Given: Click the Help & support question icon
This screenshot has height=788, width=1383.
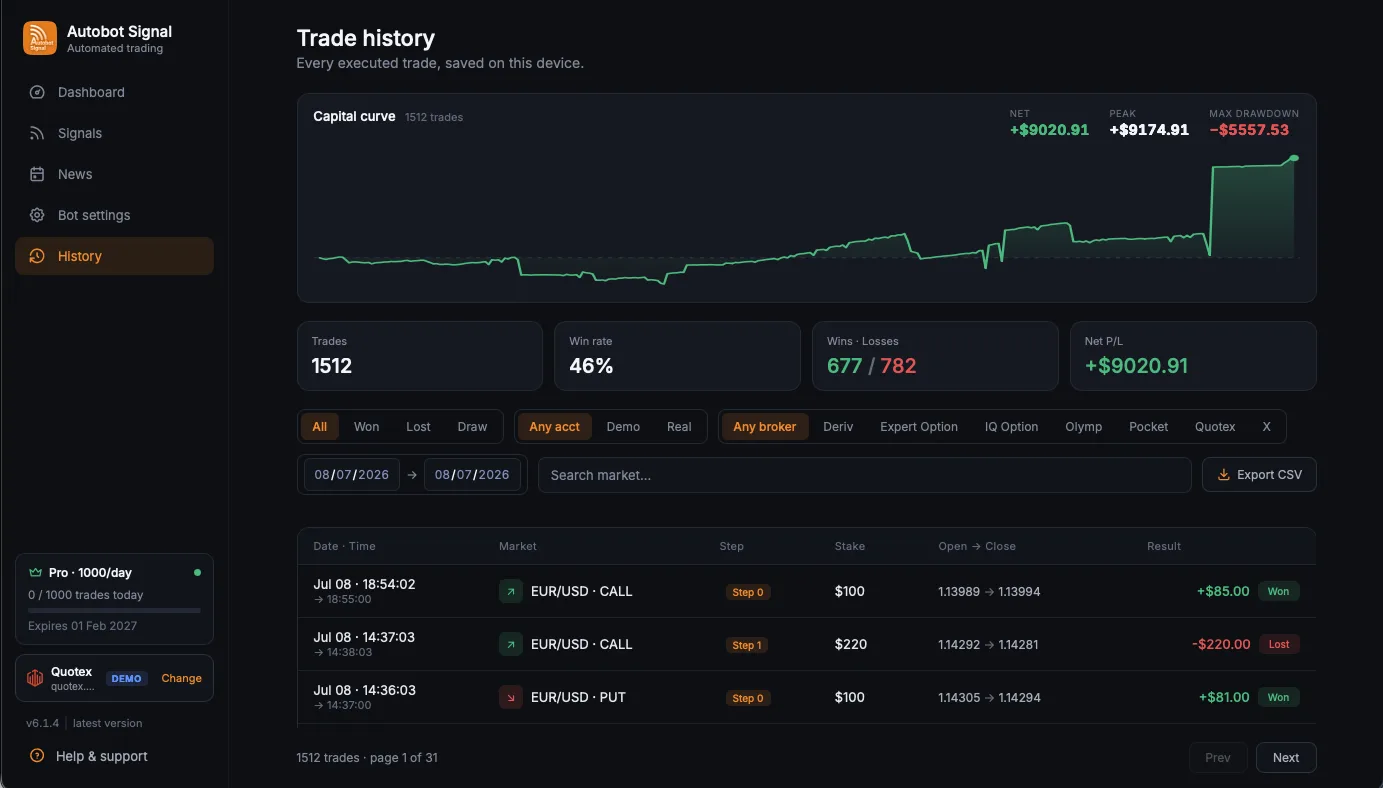Looking at the screenshot, I should click(x=37, y=756).
